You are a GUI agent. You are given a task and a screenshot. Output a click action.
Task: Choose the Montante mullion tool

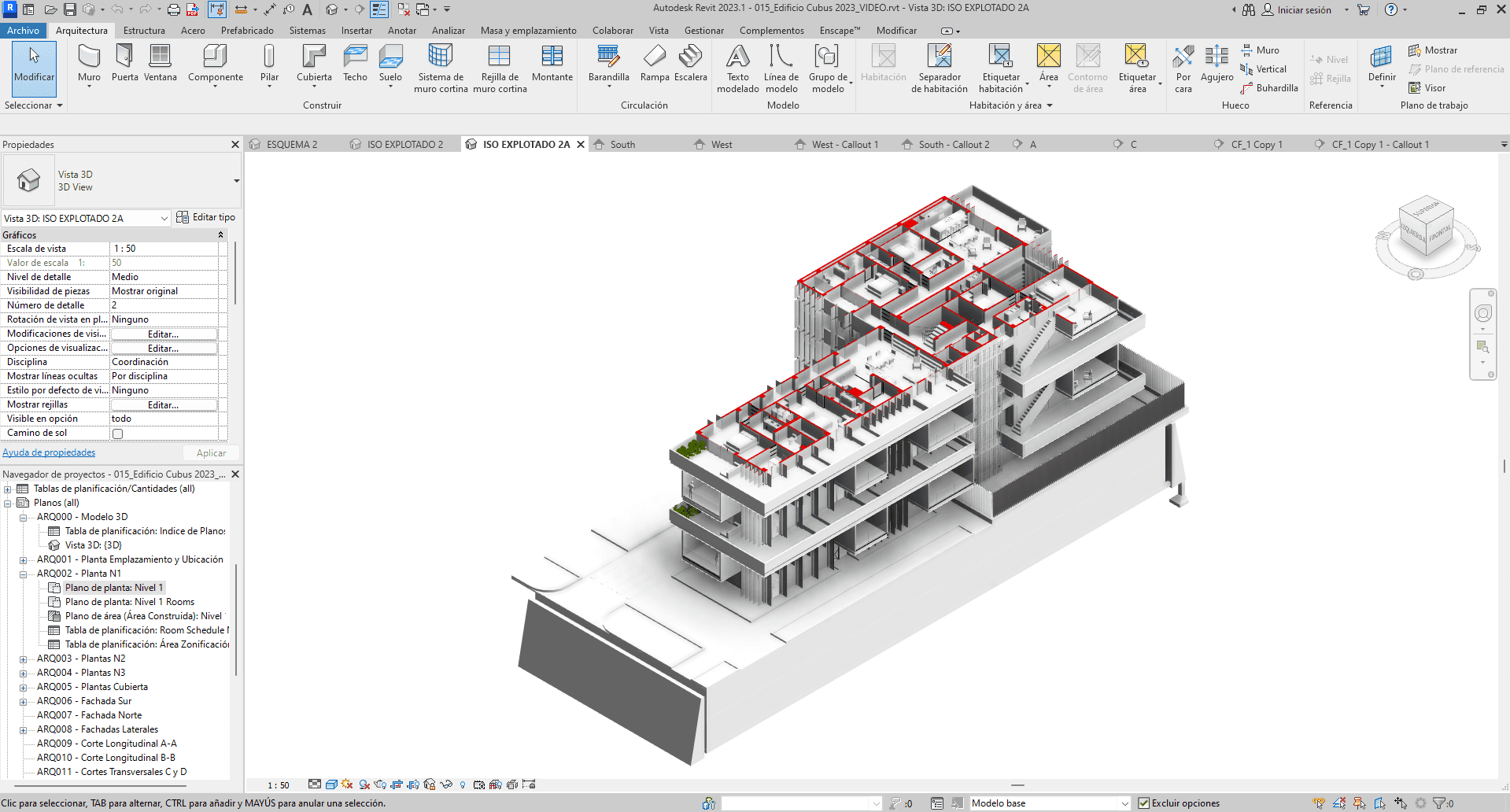point(552,63)
